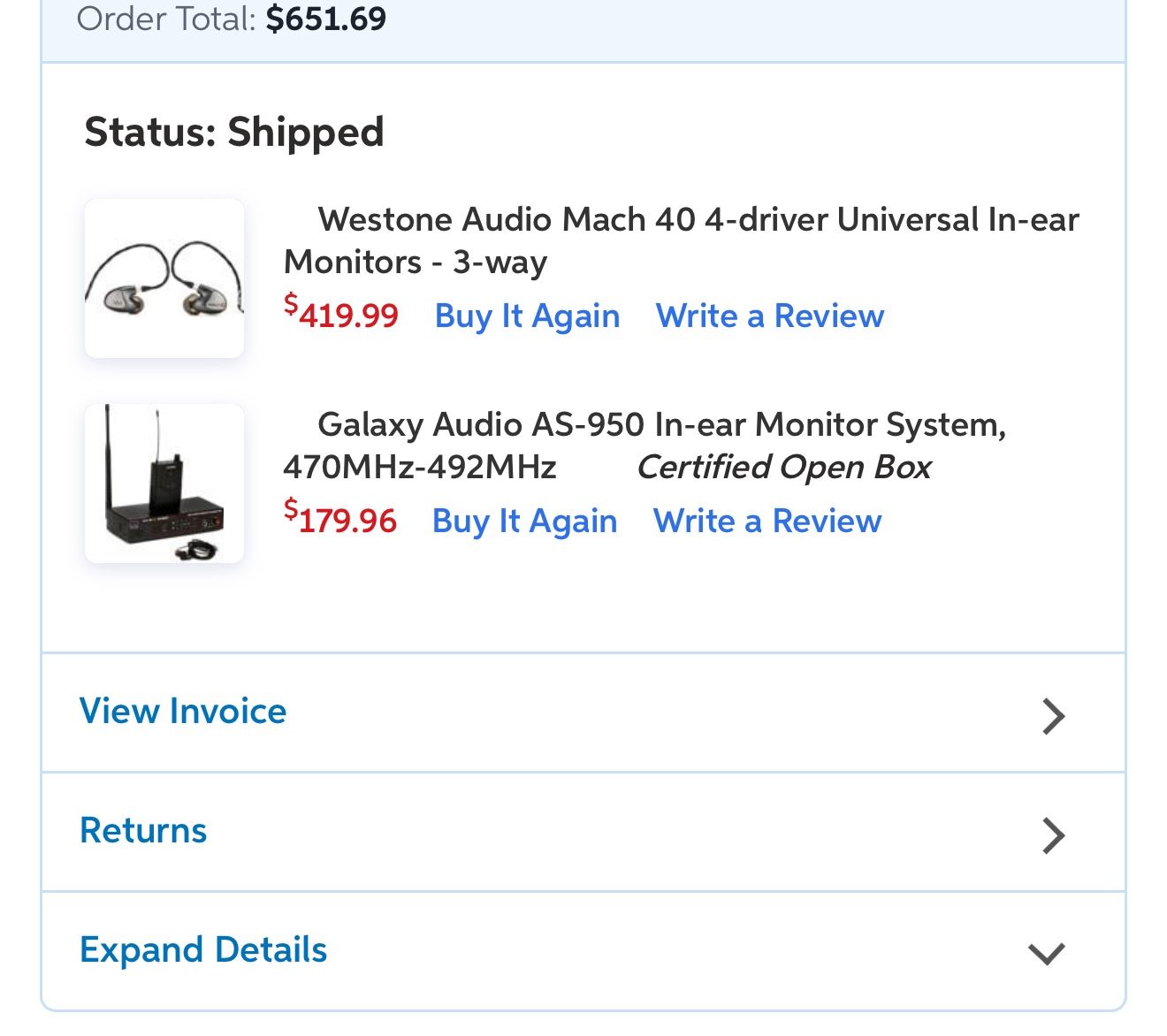
Task: Open the Galaxy Audio AS-950 product image
Action: [x=164, y=484]
